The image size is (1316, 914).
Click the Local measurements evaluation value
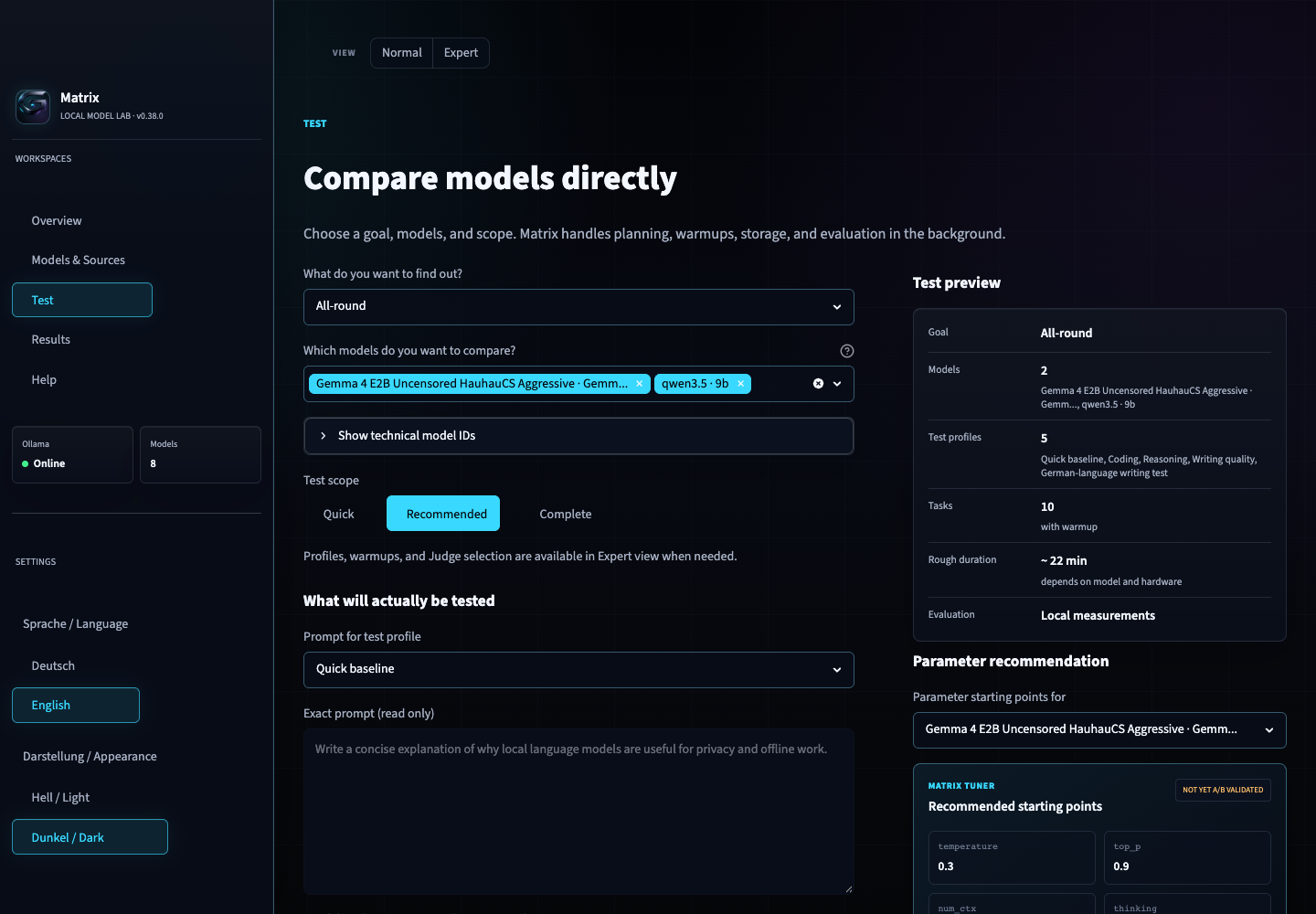1098,615
